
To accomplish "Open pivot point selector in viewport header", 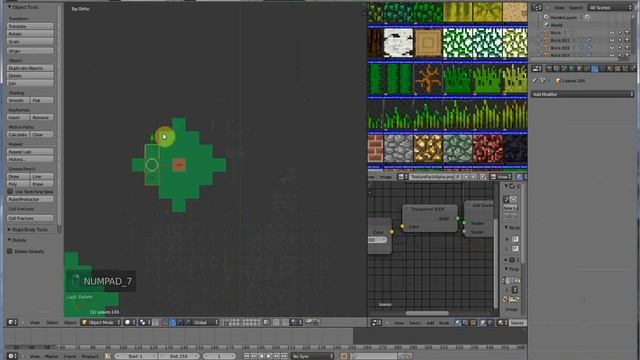I will [144, 322].
